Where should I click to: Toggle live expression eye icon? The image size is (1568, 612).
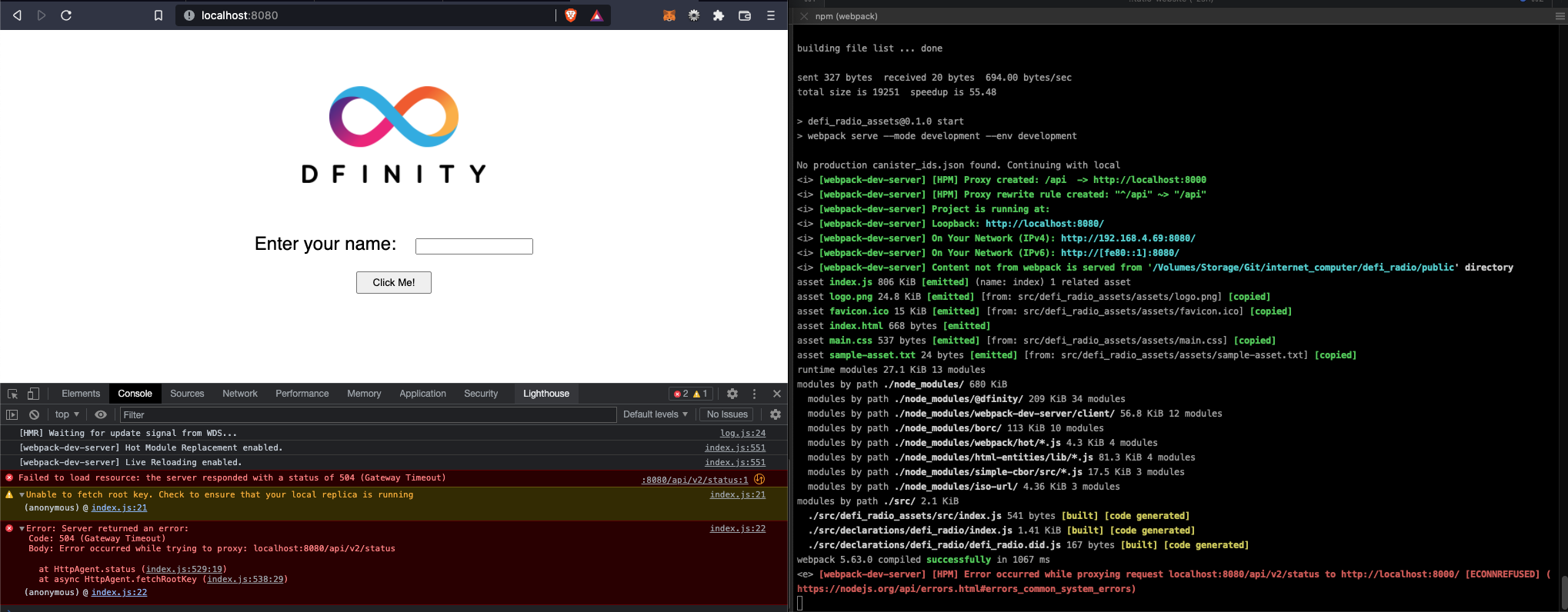click(101, 414)
